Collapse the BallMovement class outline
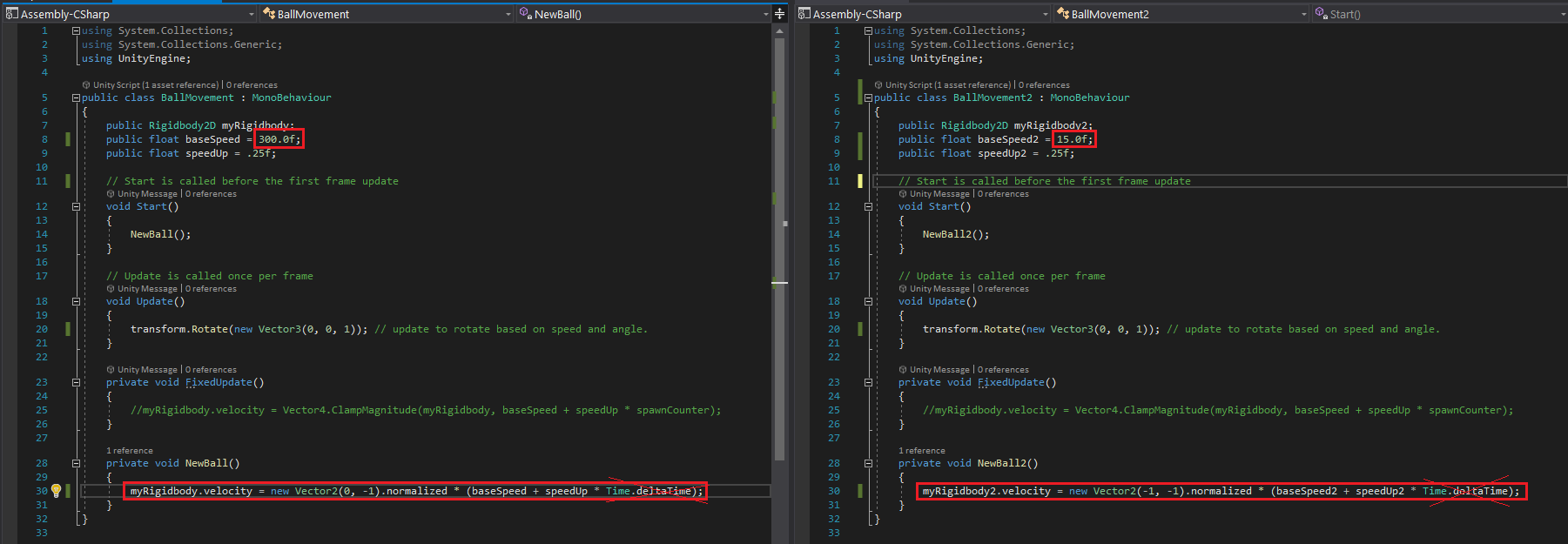This screenshot has width=1568, height=544. pyautogui.click(x=76, y=97)
